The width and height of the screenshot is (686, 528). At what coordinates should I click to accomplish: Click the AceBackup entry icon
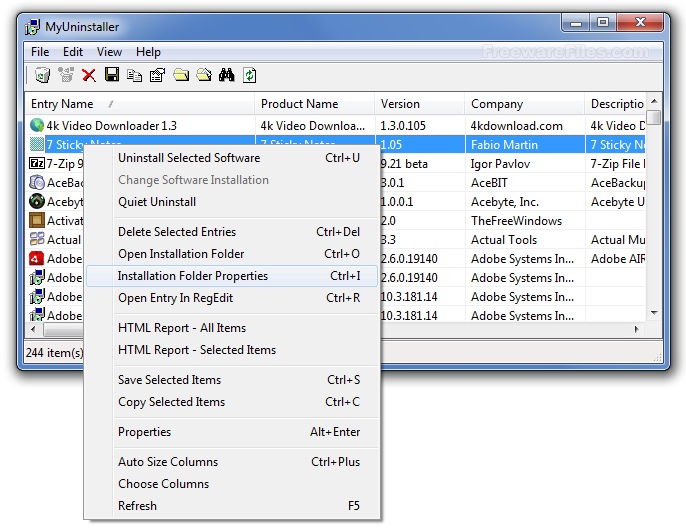click(37, 182)
